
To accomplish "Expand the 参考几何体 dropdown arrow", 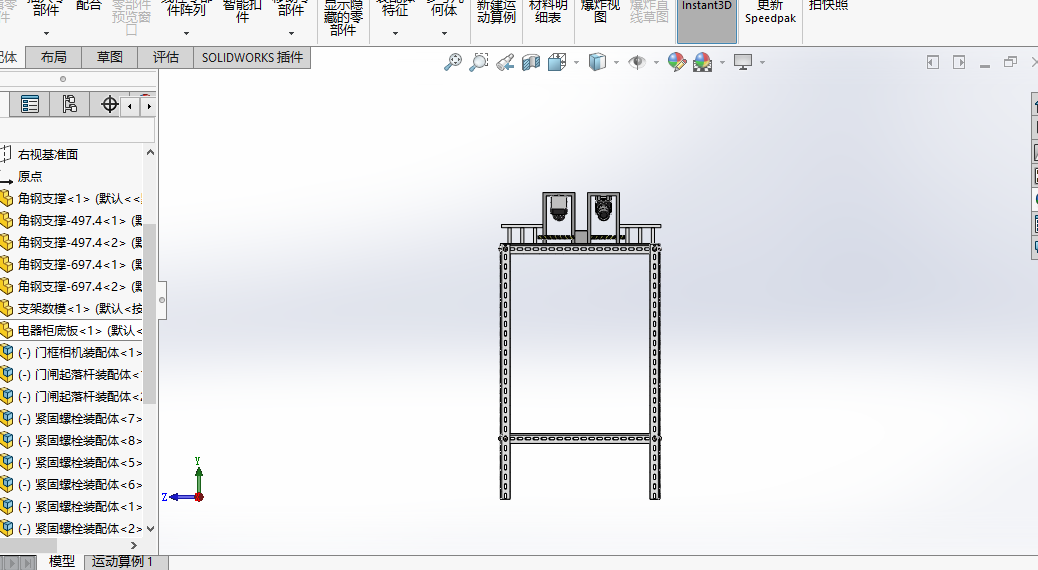I will [444, 33].
